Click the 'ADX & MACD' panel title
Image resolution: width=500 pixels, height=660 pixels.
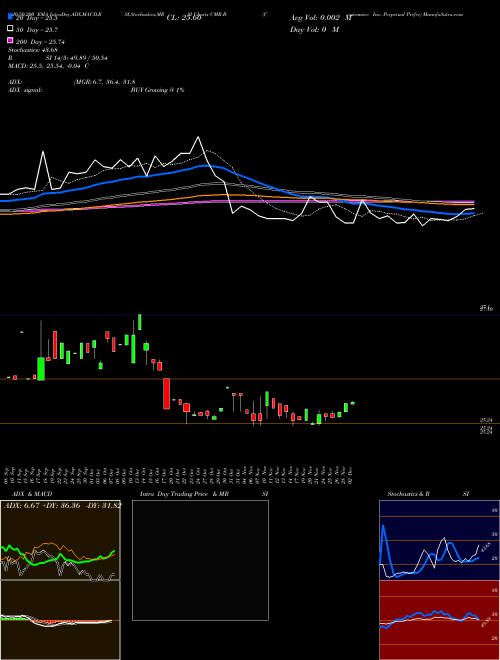(x=32, y=494)
